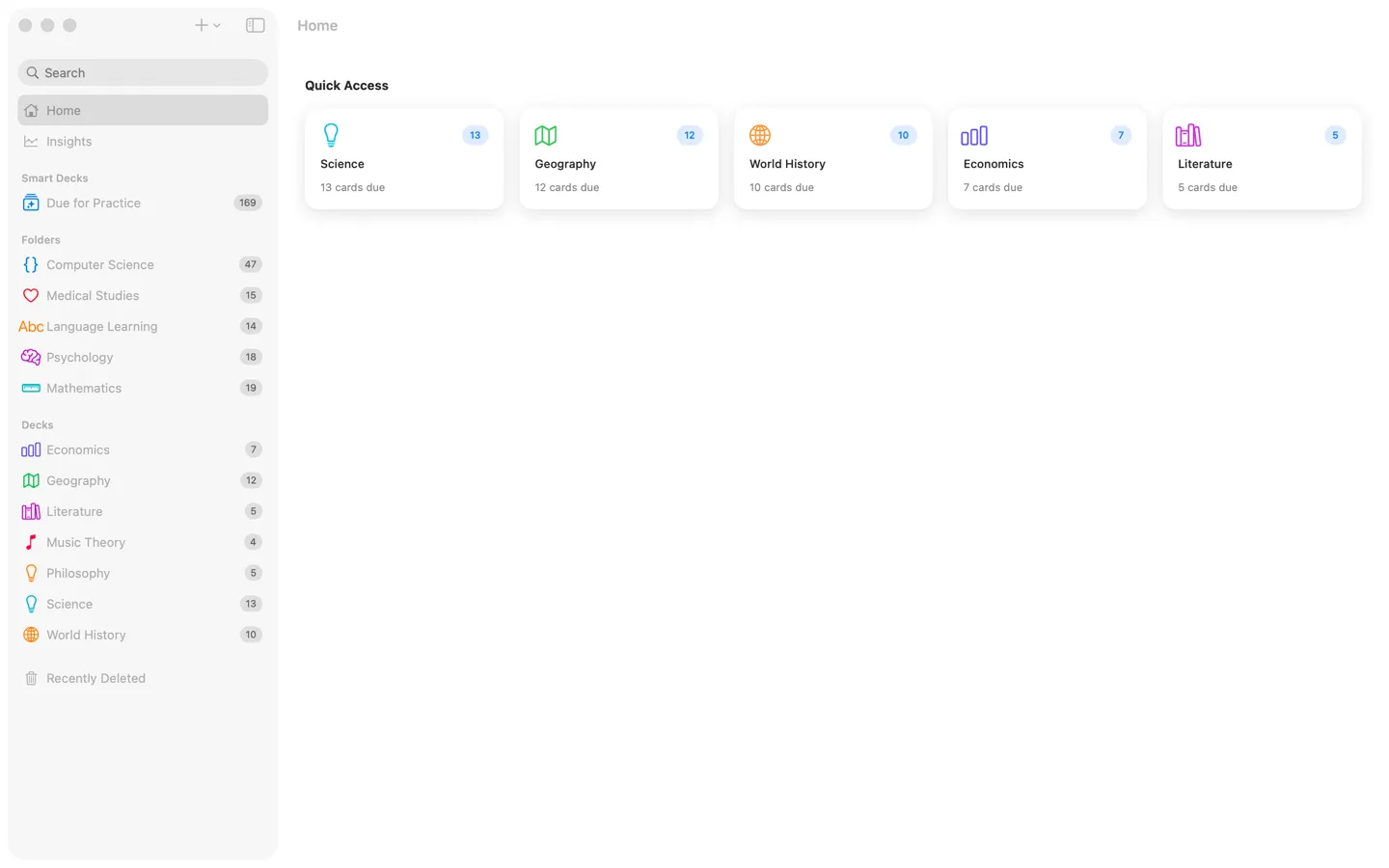Image resolution: width=1389 pixels, height=868 pixels.
Task: Open the Literature quick access card
Action: [1262, 159]
